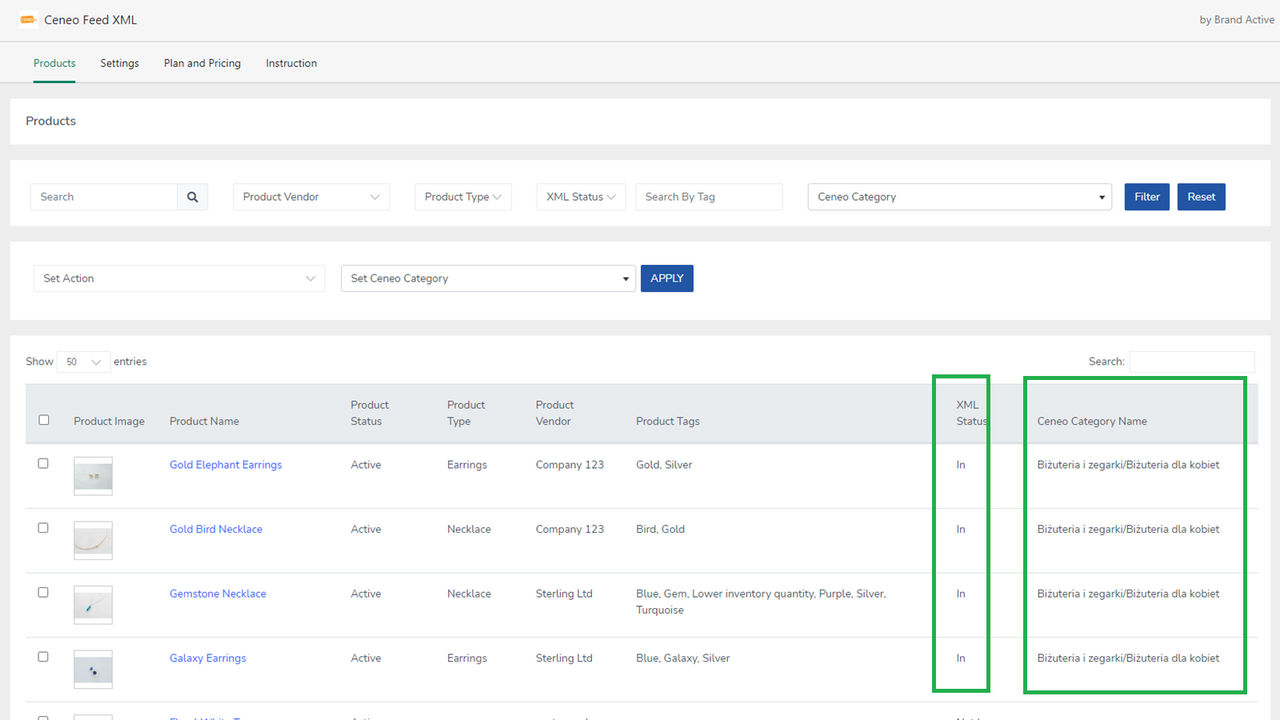The height and width of the screenshot is (720, 1280).
Task: Click the Reset button
Action: click(x=1201, y=197)
